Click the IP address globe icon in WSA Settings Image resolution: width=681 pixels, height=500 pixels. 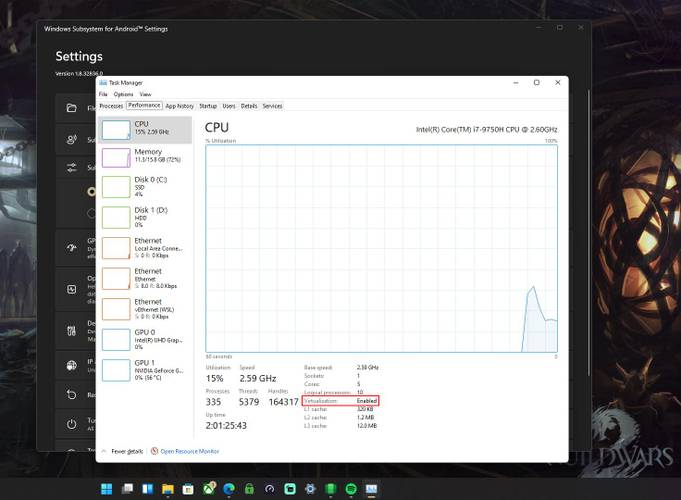click(x=72, y=365)
